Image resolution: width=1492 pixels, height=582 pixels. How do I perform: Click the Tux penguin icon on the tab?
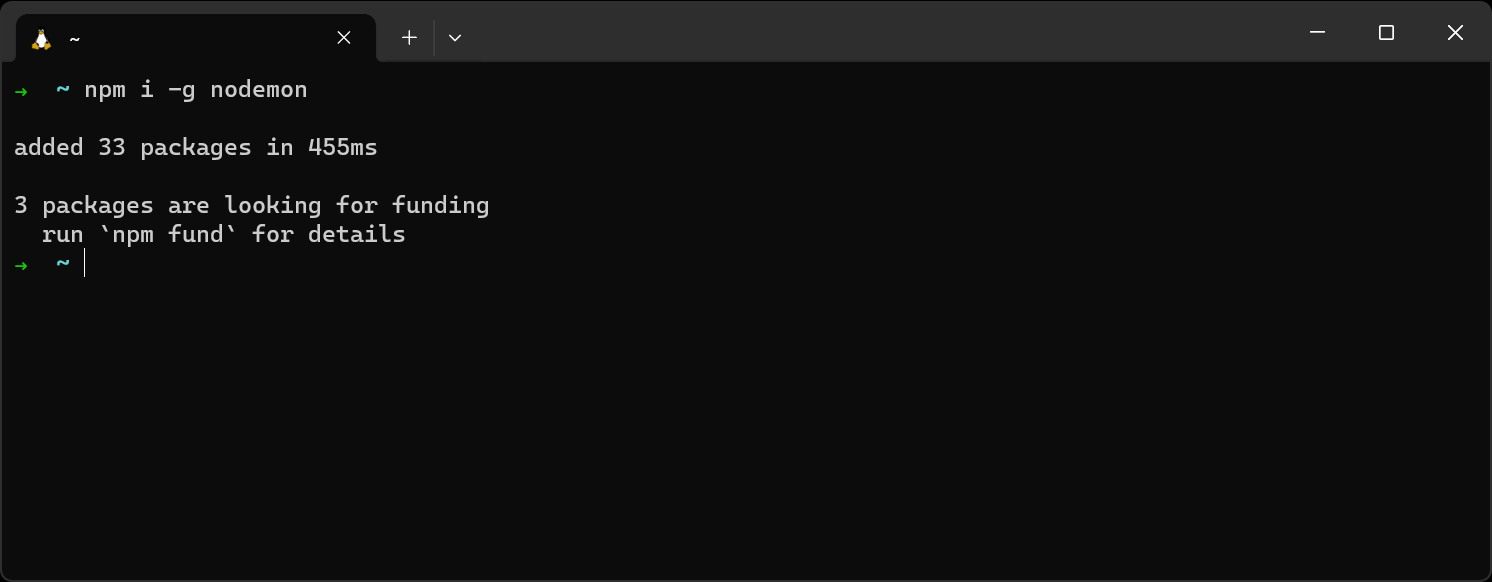40,37
